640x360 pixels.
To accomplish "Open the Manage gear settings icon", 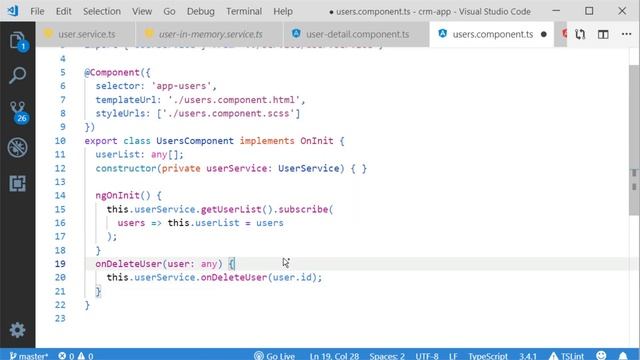I will [17, 330].
